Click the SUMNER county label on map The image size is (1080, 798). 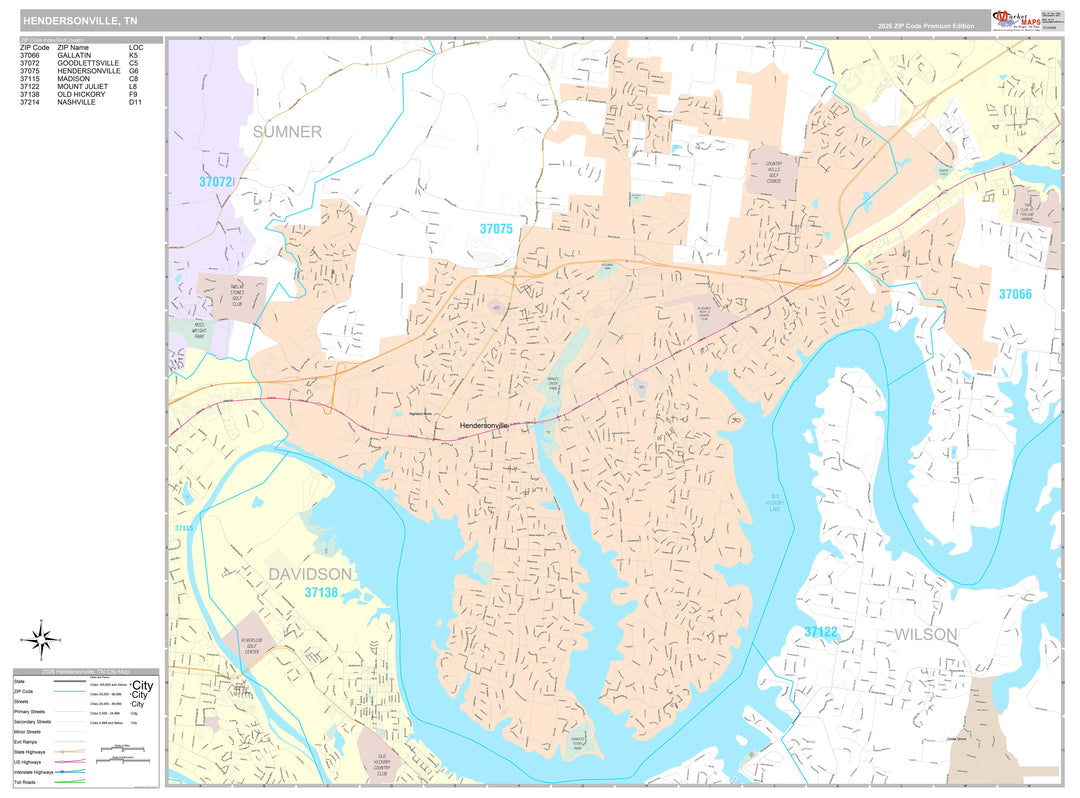click(287, 132)
